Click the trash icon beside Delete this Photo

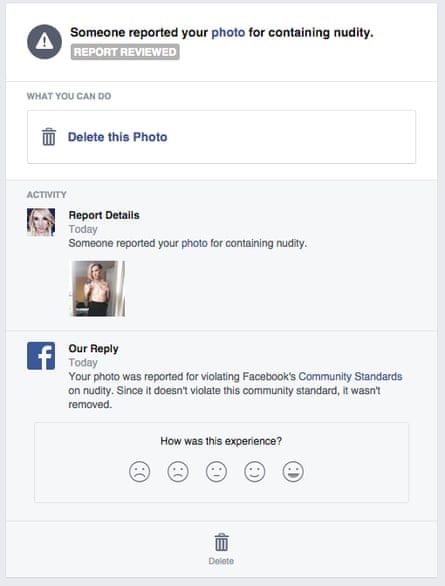(x=49, y=137)
